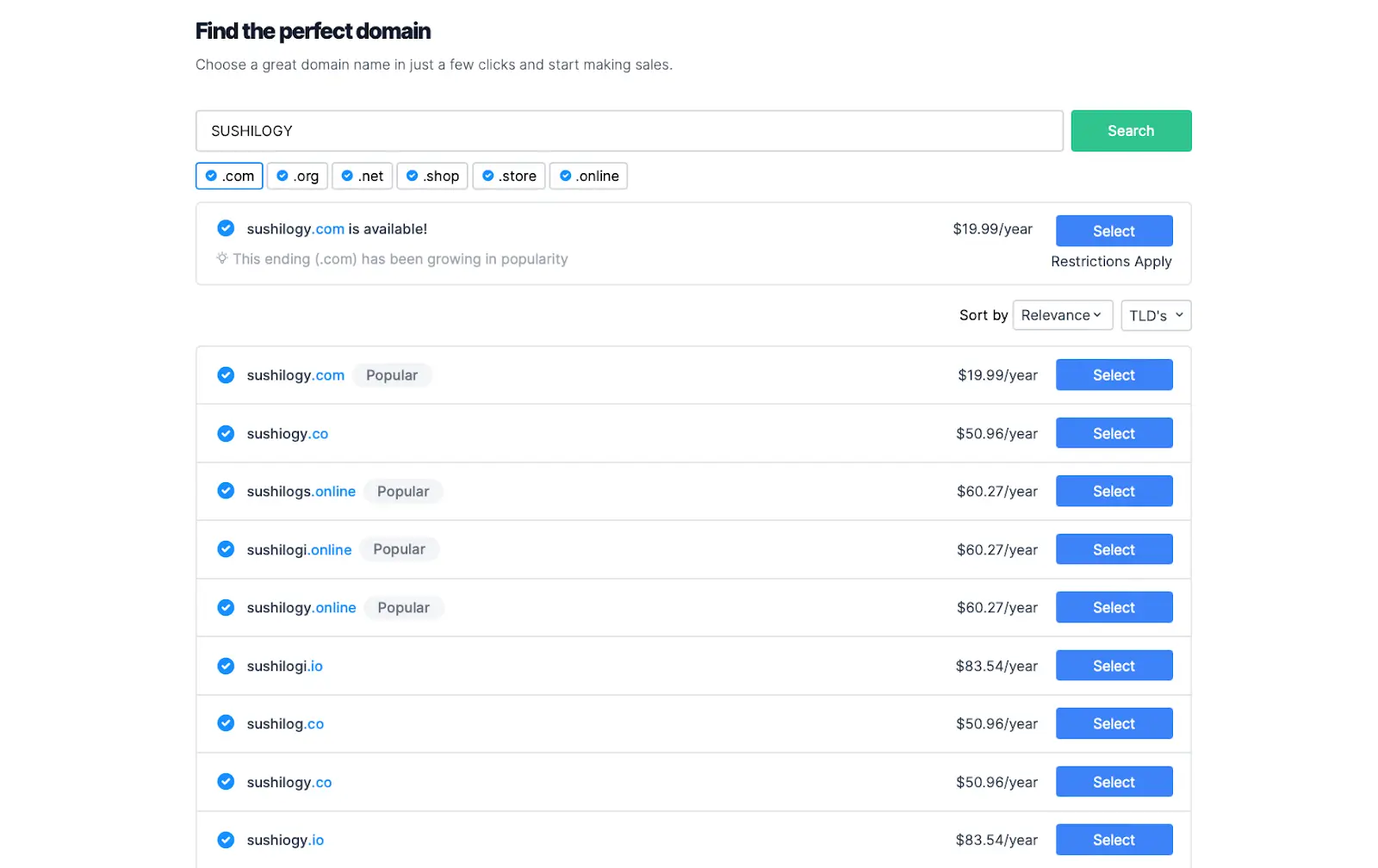The height and width of the screenshot is (868, 1378).
Task: Click check icon beside 'sushilogy.com is available'
Action: [226, 228]
